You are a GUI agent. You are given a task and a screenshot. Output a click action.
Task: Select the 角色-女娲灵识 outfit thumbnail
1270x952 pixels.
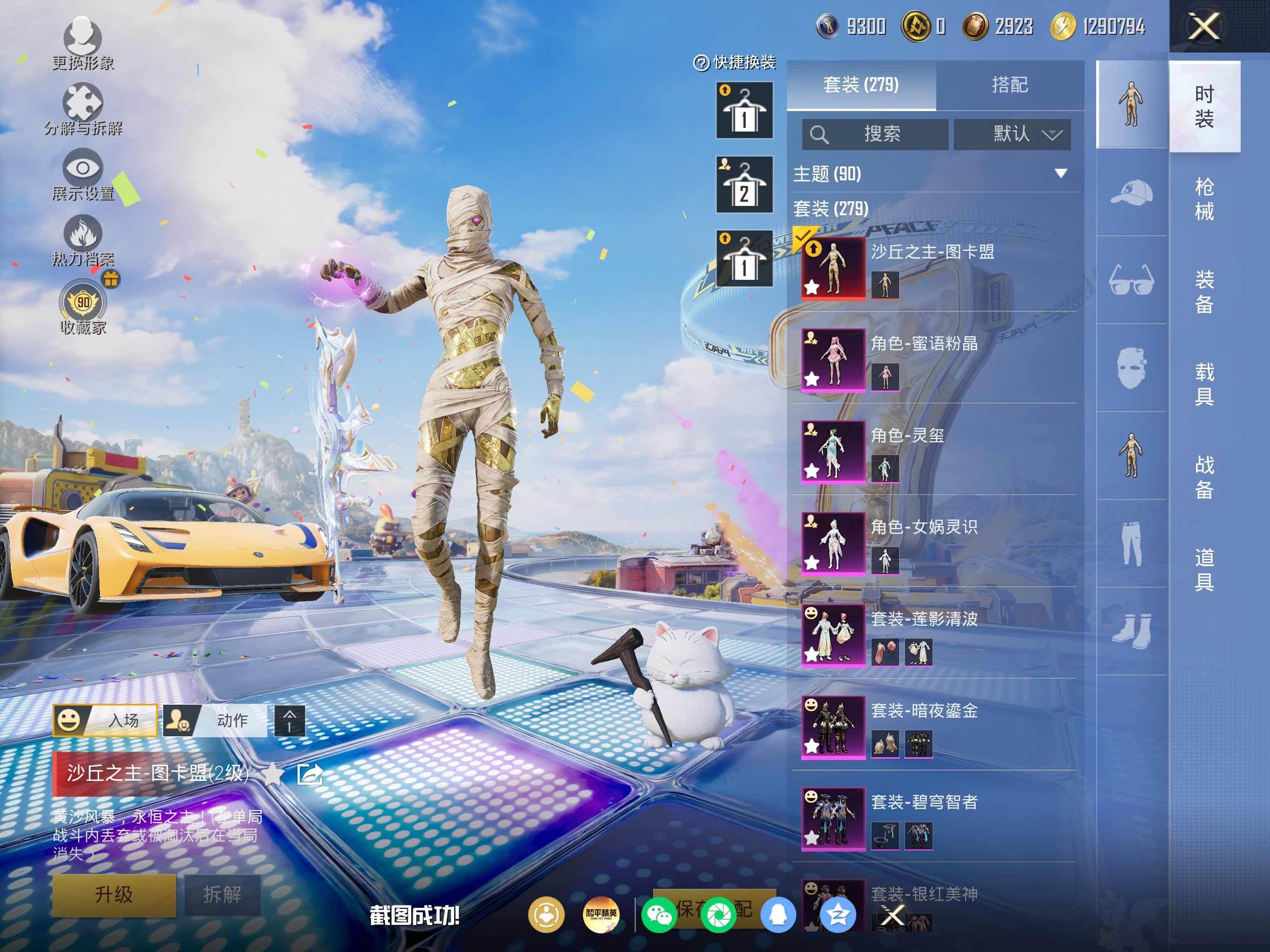click(x=833, y=544)
